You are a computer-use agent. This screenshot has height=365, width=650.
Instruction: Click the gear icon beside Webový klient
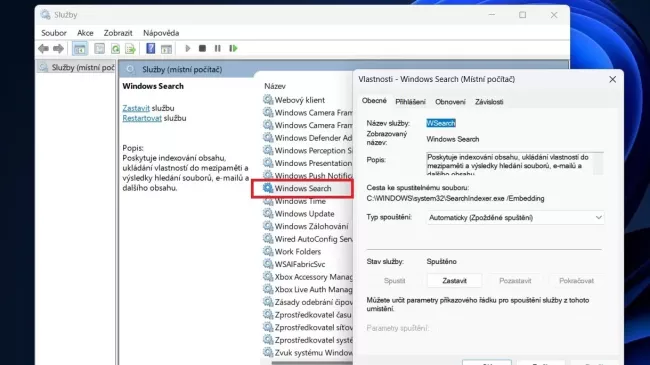tap(268, 100)
